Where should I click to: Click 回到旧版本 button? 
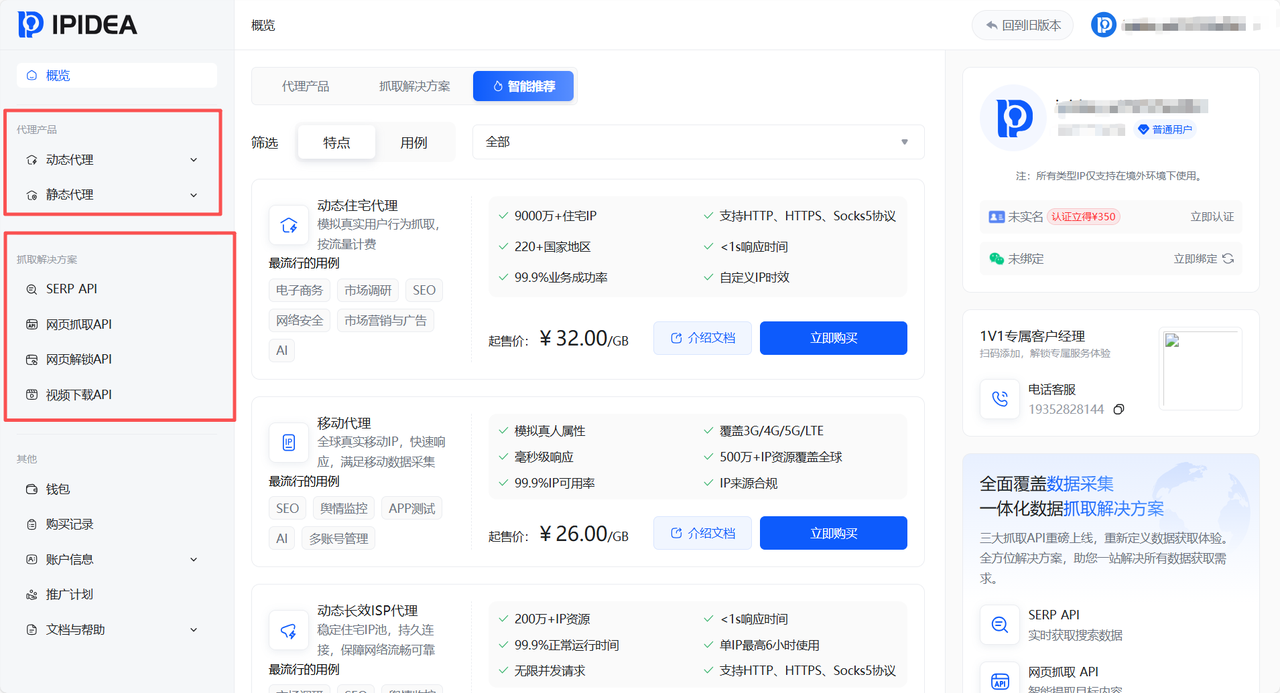tap(1022, 25)
